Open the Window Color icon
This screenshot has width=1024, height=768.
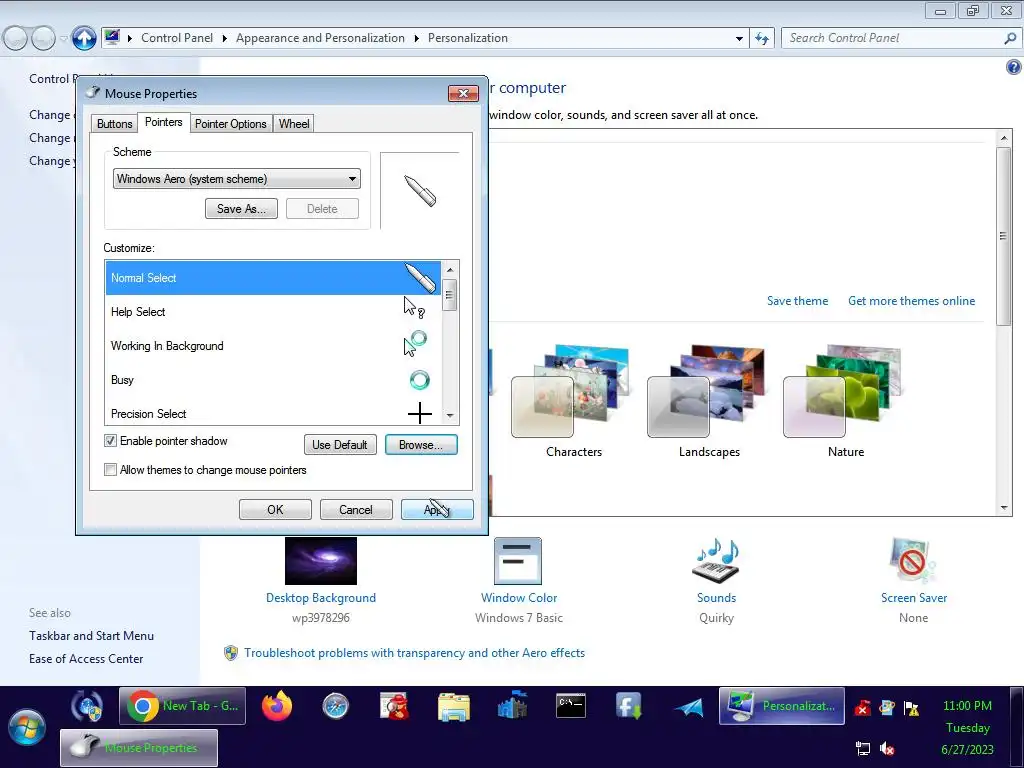518,560
